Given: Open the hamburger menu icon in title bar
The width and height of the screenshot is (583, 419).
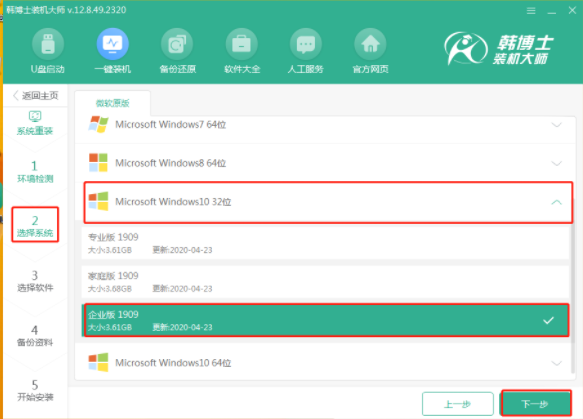Looking at the screenshot, I should click(531, 11).
